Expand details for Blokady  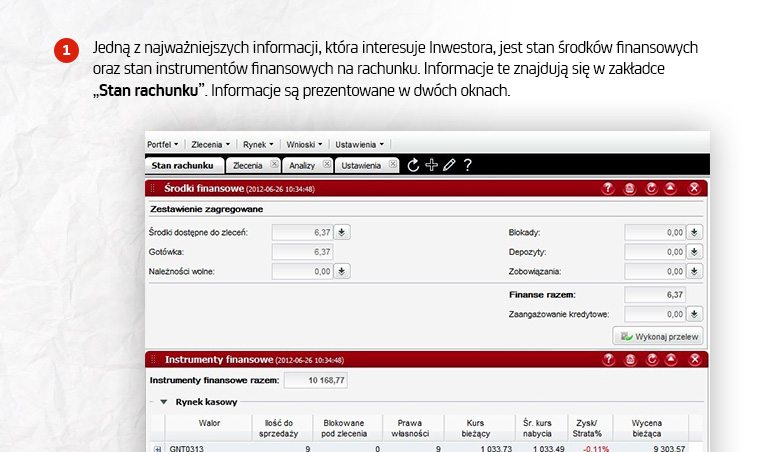[x=694, y=232]
